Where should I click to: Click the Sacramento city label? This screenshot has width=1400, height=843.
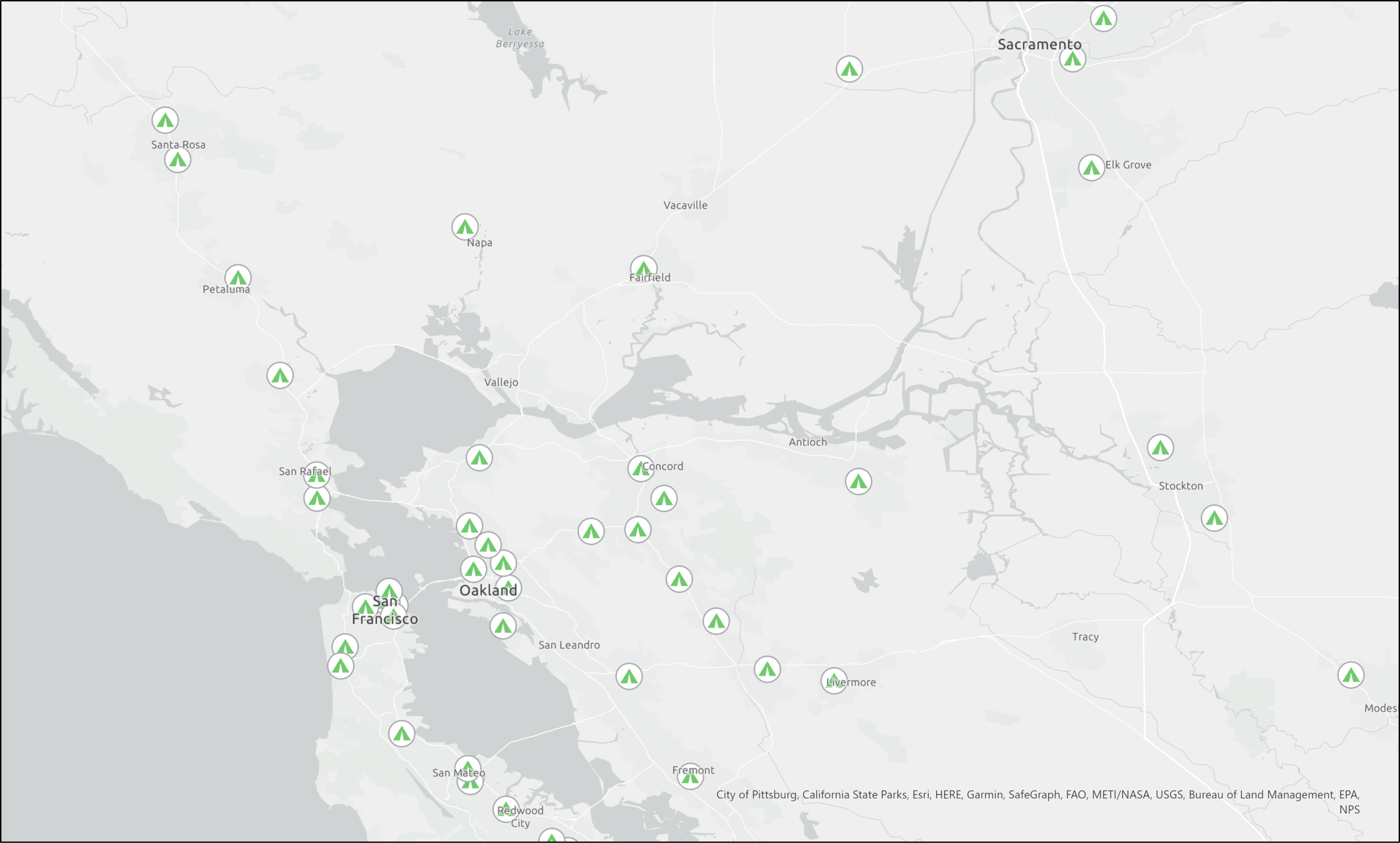click(x=1039, y=44)
